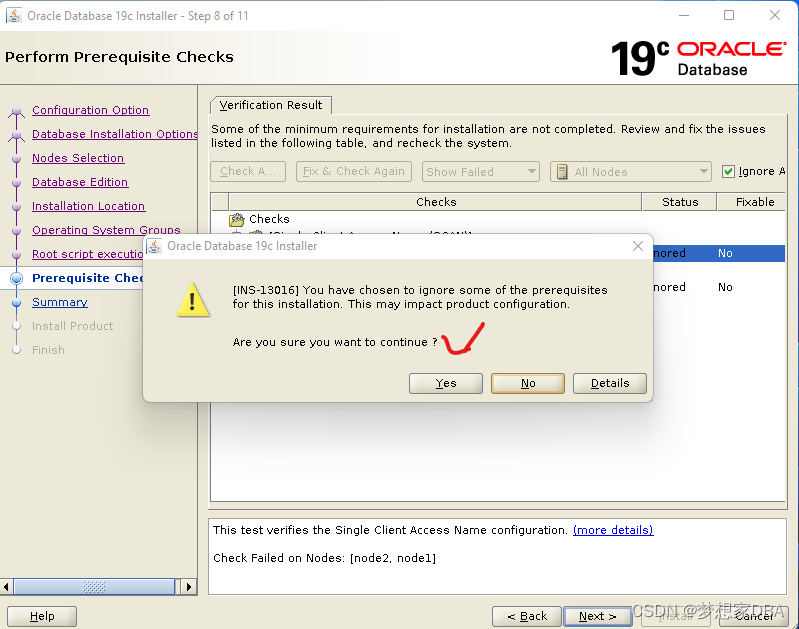This screenshot has height=629, width=799.
Task: Click the Java icon in dialog title
Action: [154, 246]
